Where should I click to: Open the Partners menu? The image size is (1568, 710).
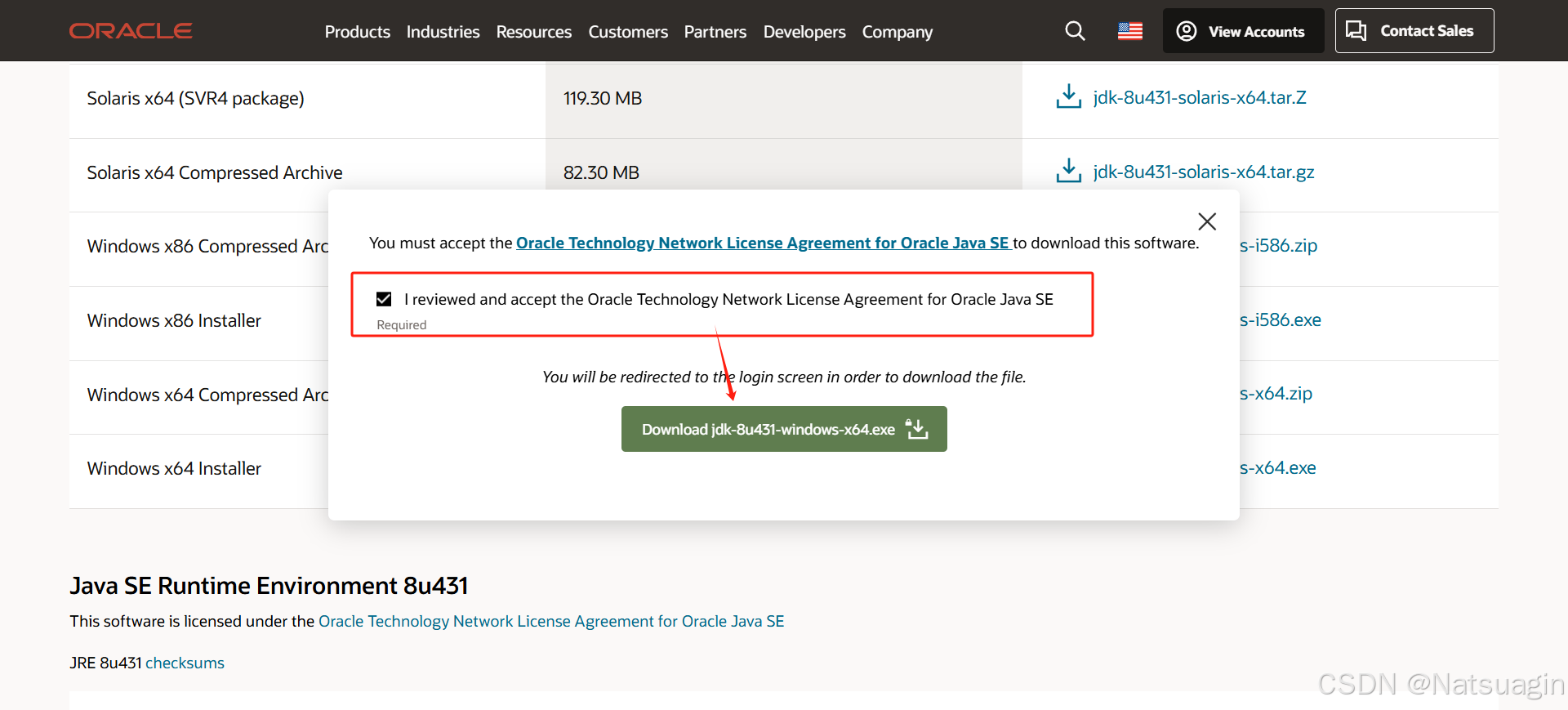coord(715,31)
